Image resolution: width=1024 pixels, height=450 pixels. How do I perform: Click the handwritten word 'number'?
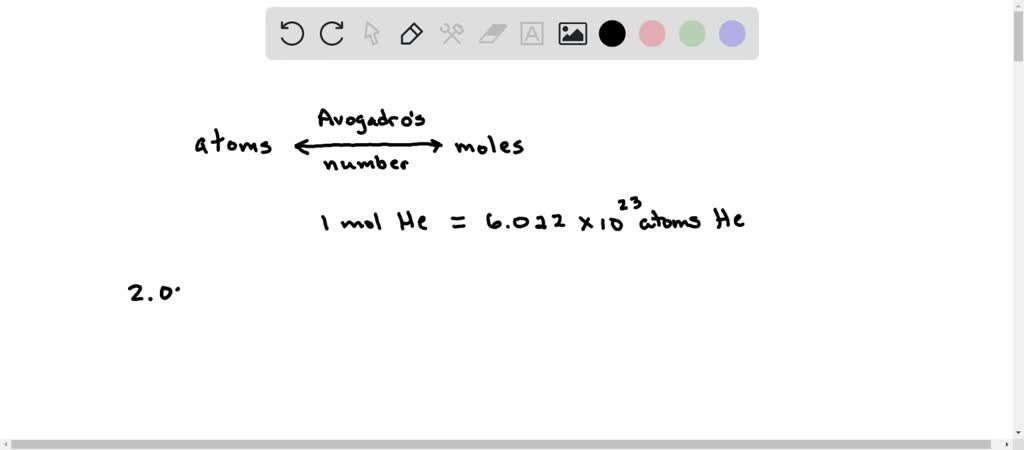pyautogui.click(x=366, y=163)
